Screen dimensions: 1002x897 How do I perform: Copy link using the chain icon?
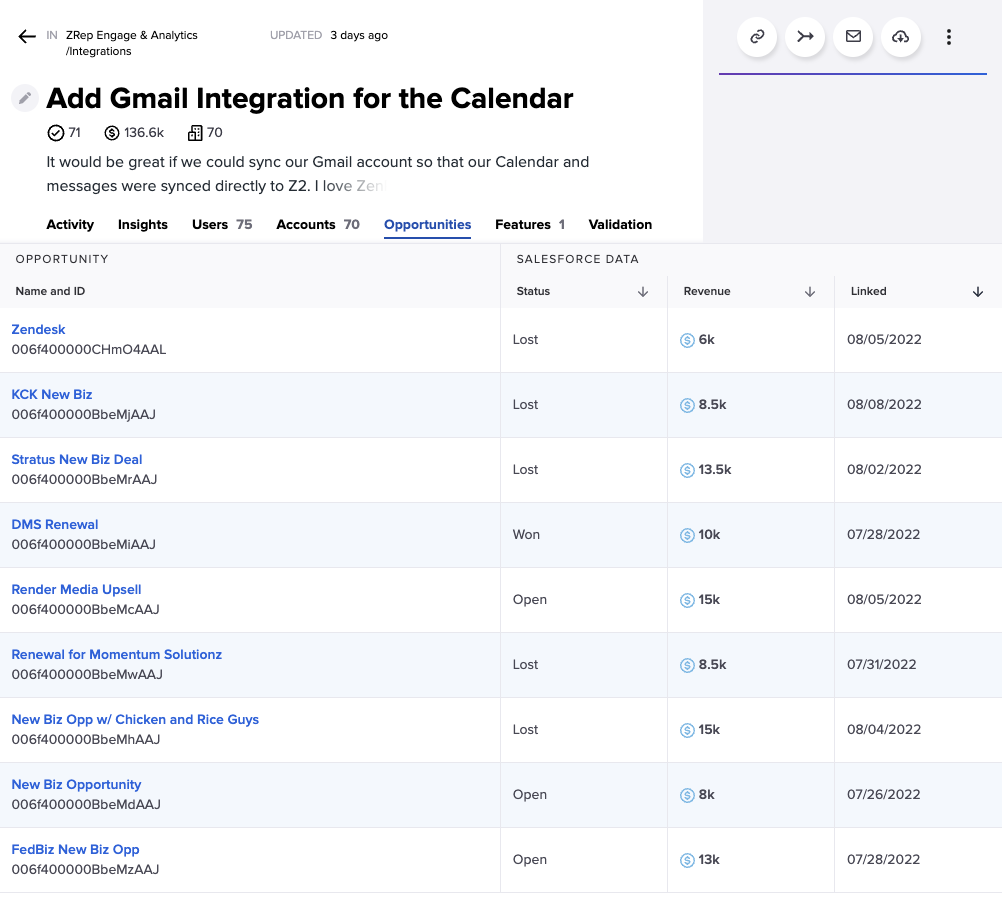(x=757, y=37)
